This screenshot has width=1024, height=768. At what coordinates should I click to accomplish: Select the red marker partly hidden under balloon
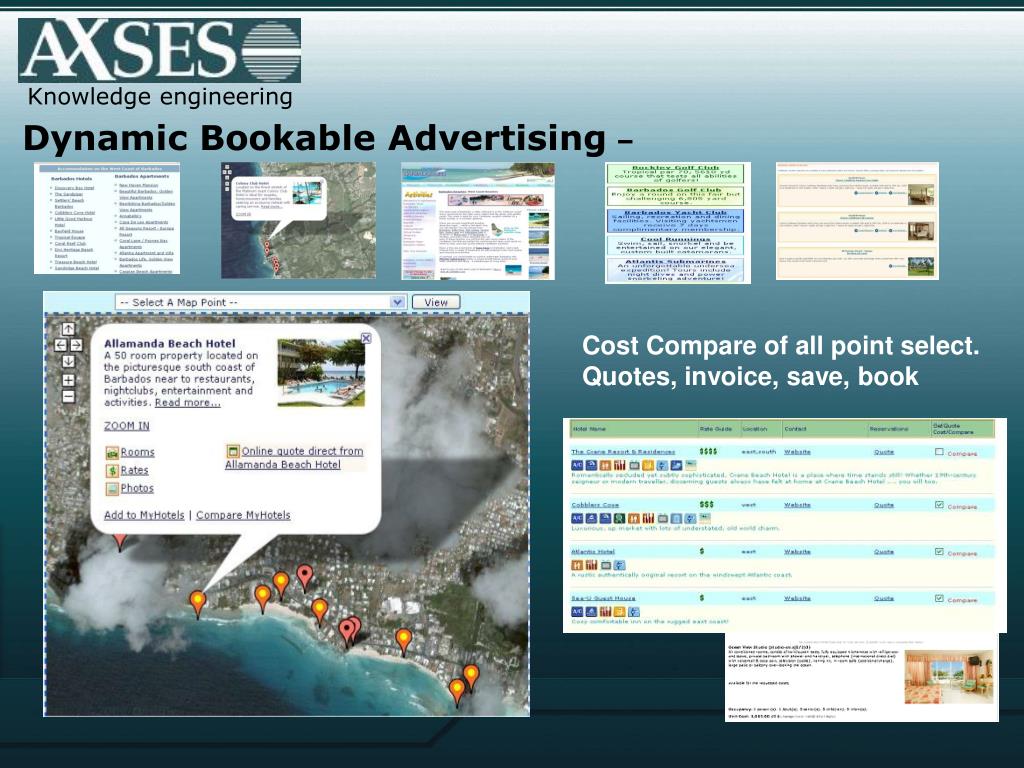click(x=120, y=541)
